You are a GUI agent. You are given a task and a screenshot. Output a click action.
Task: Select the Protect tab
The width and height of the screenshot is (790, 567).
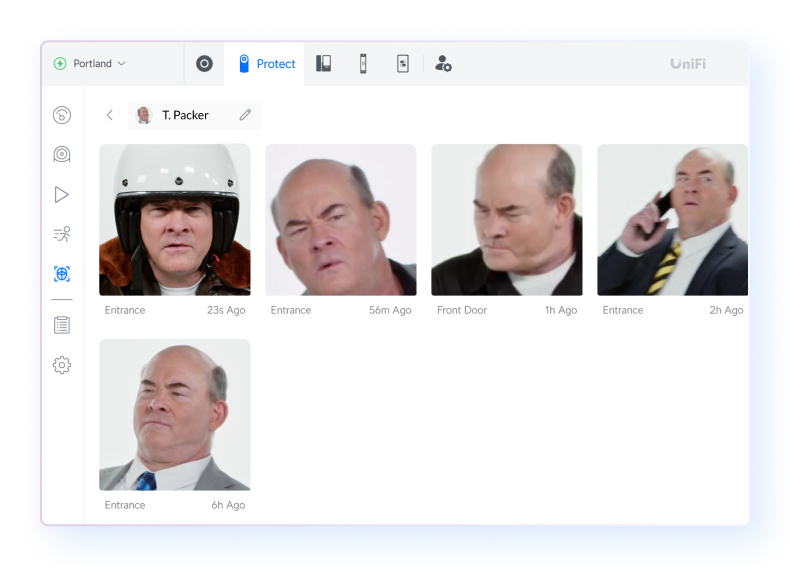tap(266, 64)
